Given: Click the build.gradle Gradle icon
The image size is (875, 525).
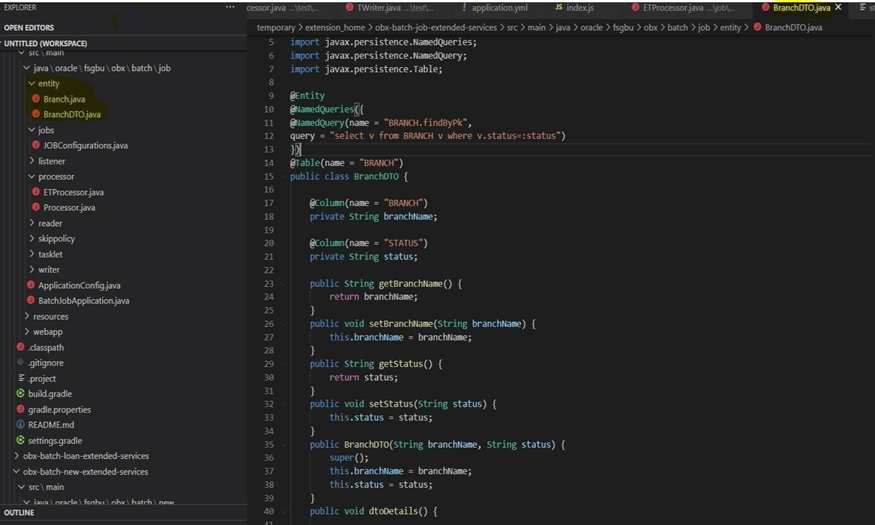Looking at the screenshot, I should pyautogui.click(x=21, y=393).
